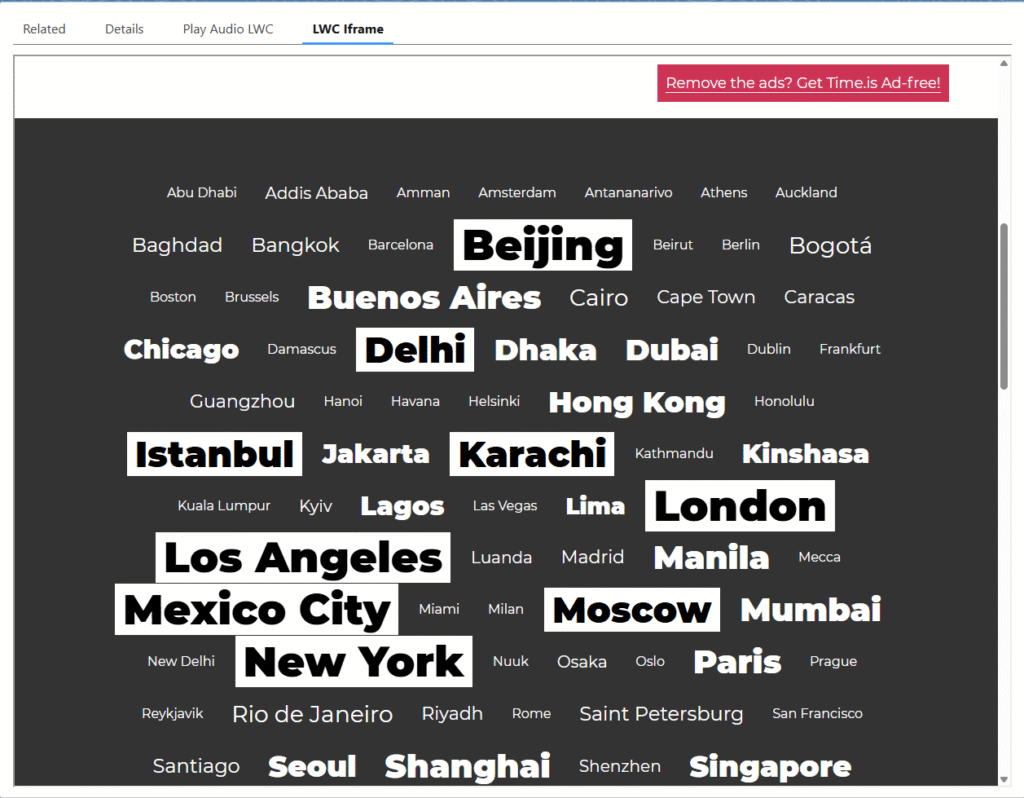The image size is (1024, 798).
Task: Click the Remove the ads banner
Action: pyautogui.click(x=803, y=83)
